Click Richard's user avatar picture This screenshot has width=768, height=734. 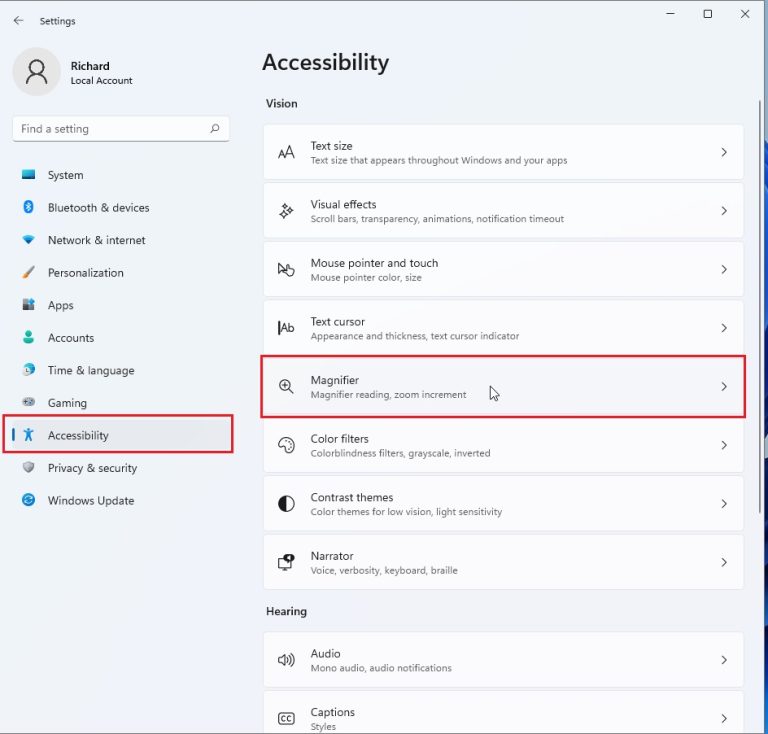pyautogui.click(x=36, y=71)
